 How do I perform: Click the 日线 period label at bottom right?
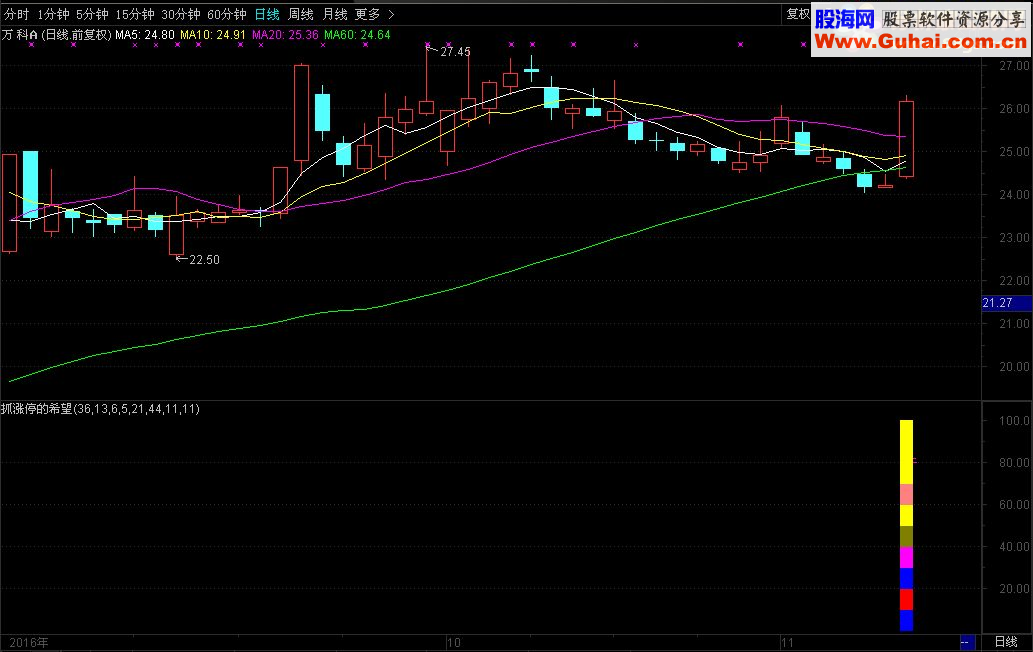[1006, 642]
